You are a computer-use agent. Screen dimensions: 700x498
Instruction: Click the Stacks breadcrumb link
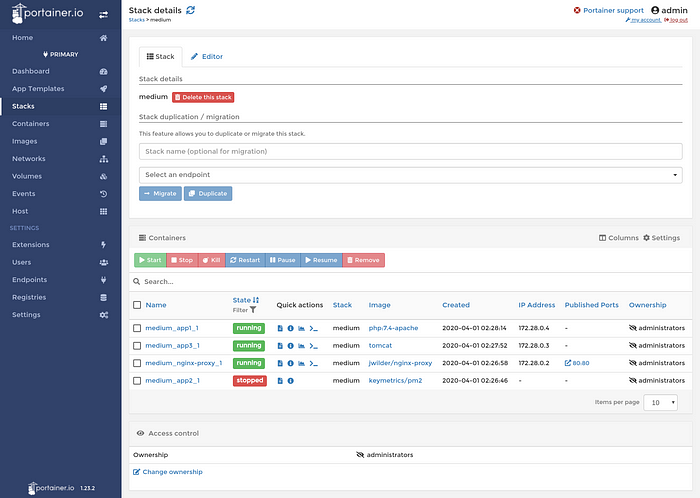[x=137, y=20]
